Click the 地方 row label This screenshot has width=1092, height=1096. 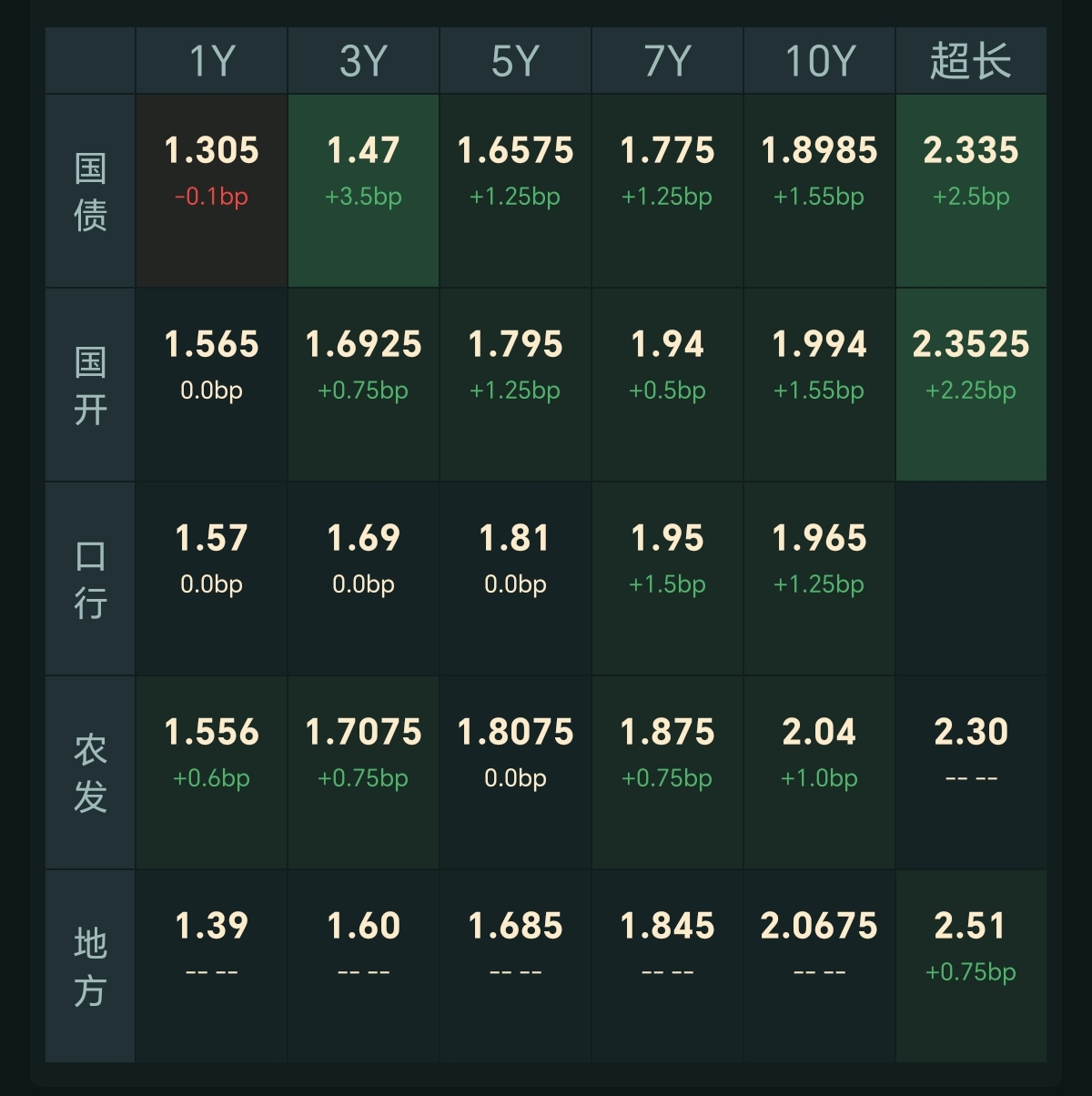[90, 967]
